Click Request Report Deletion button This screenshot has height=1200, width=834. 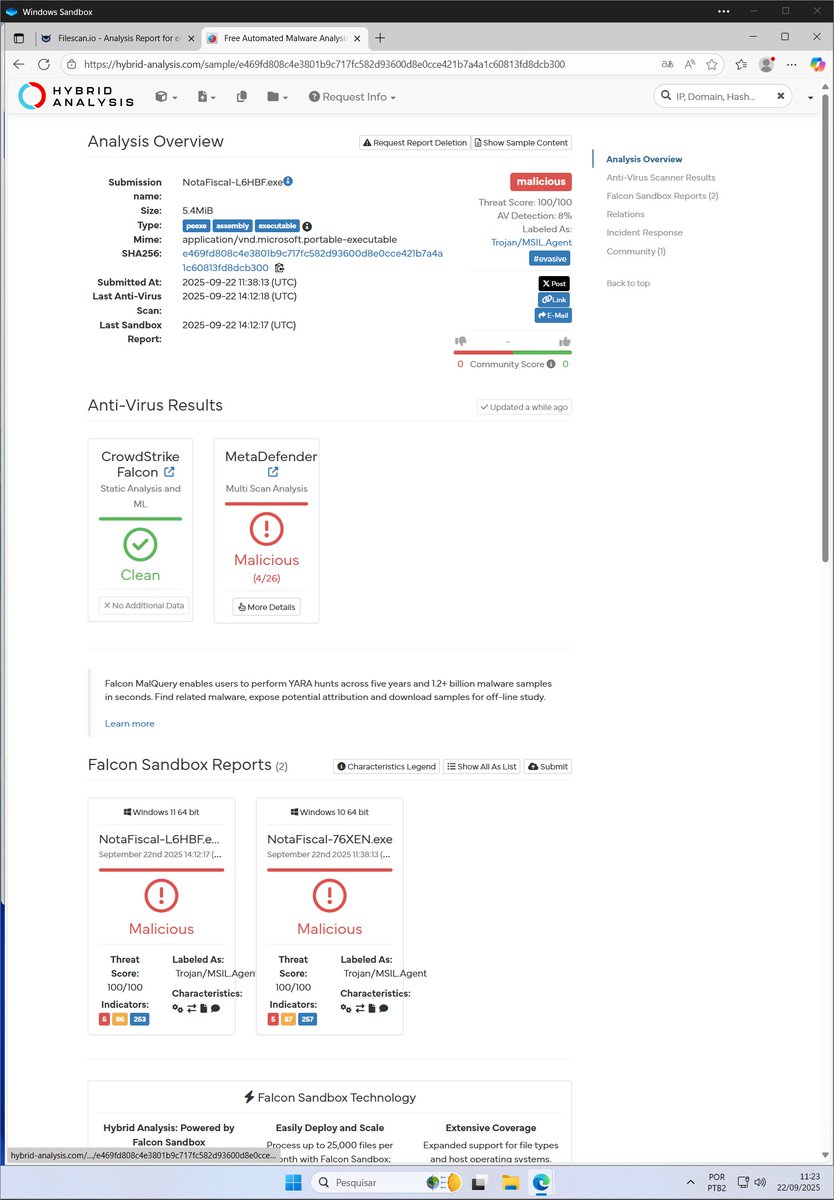pos(414,142)
